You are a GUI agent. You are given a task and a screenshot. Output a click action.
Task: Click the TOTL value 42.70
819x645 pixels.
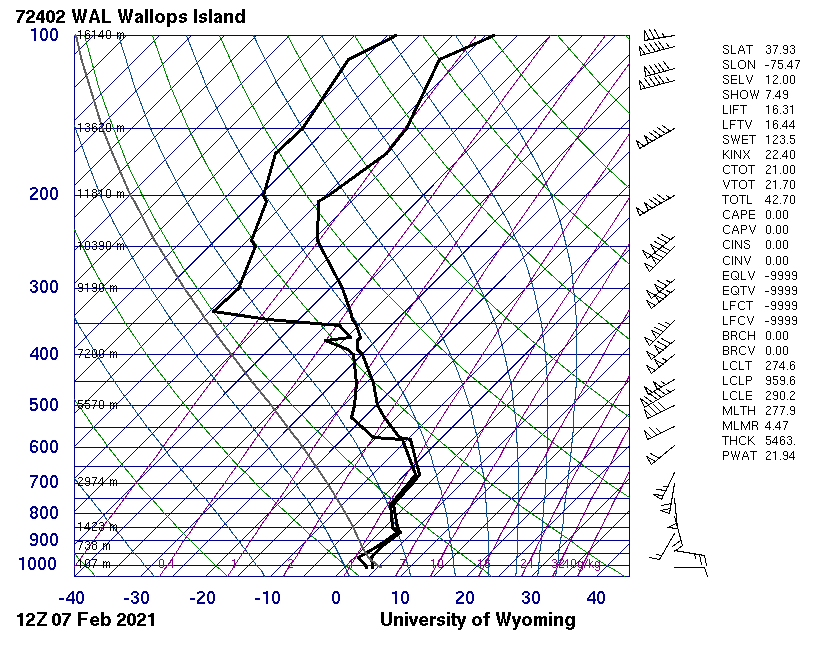[x=780, y=200]
